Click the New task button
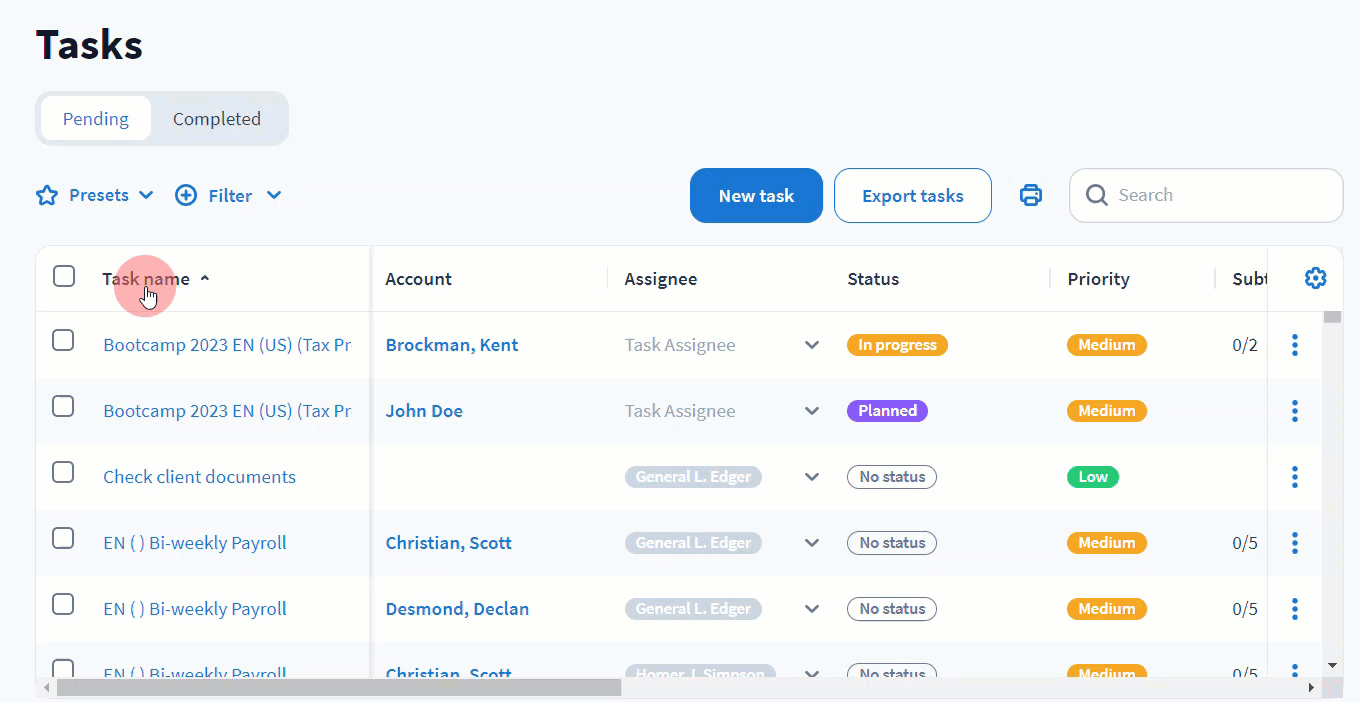 coord(756,196)
